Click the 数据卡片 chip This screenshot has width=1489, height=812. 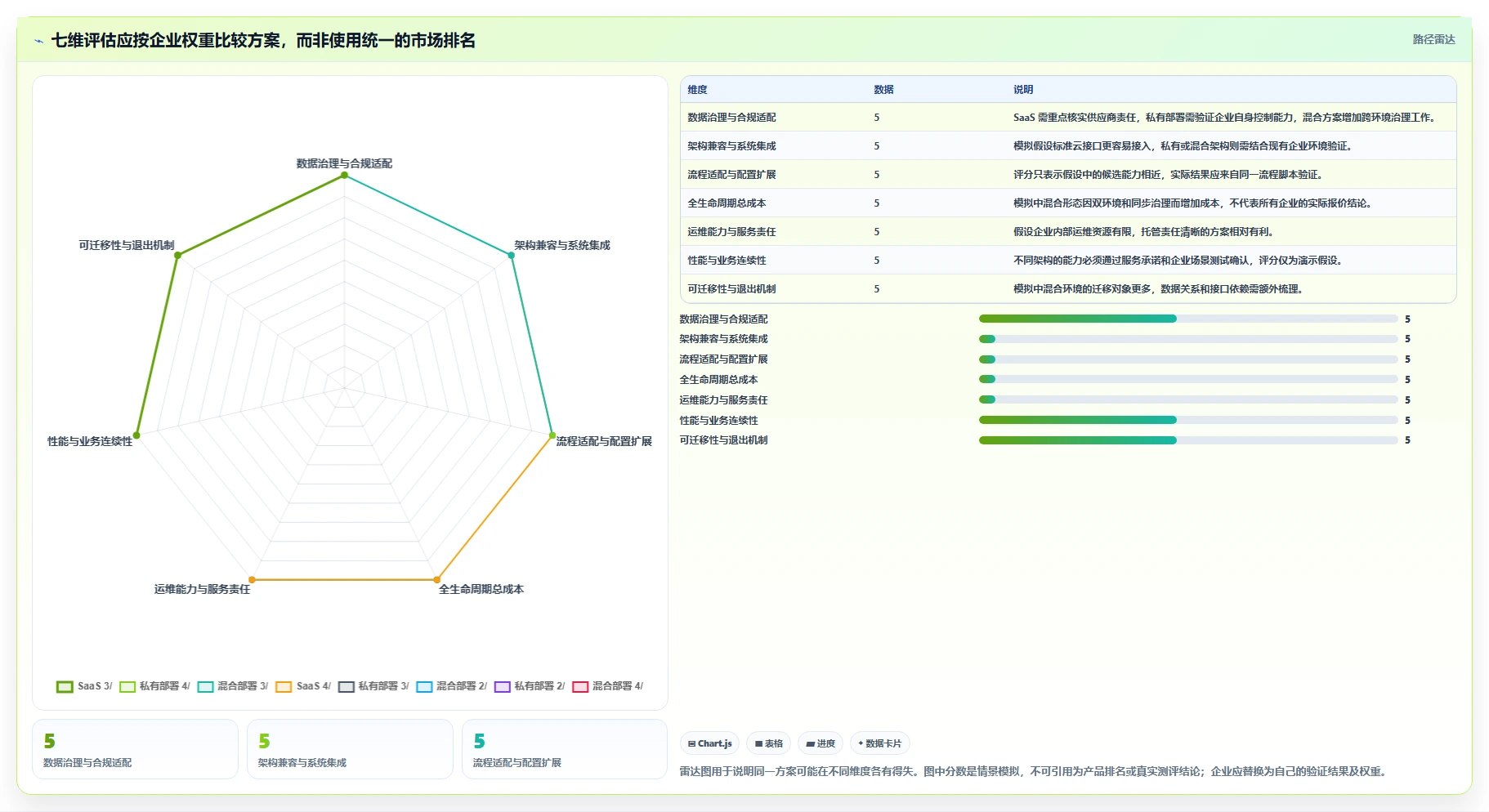click(880, 743)
